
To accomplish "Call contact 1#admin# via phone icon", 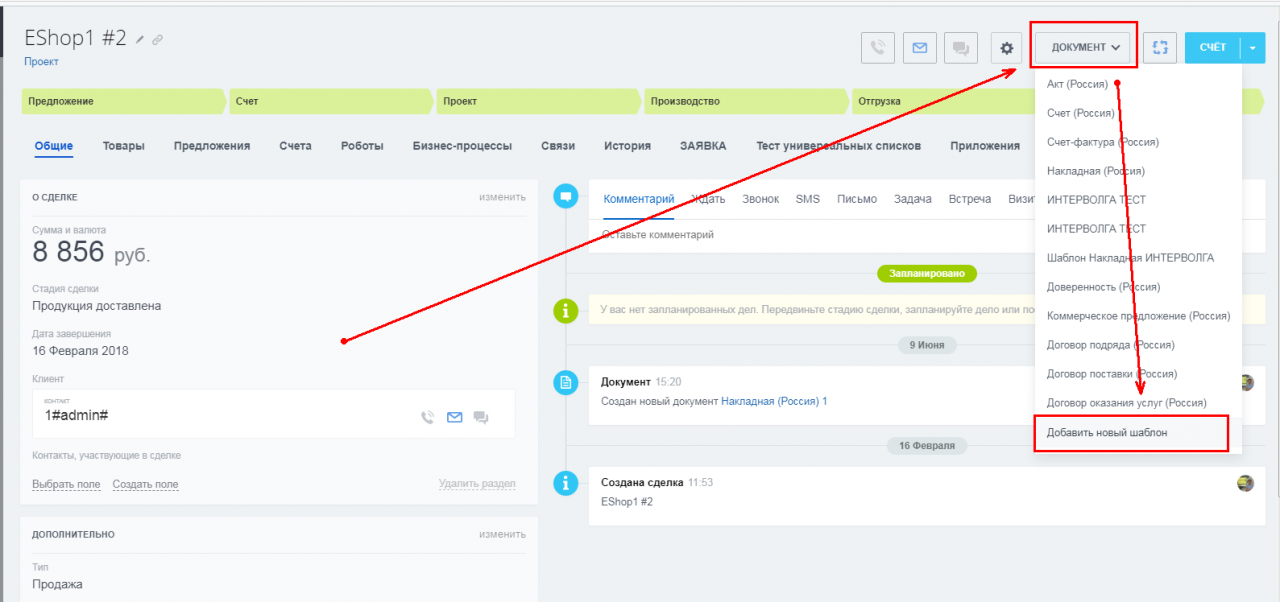I will 428,417.
